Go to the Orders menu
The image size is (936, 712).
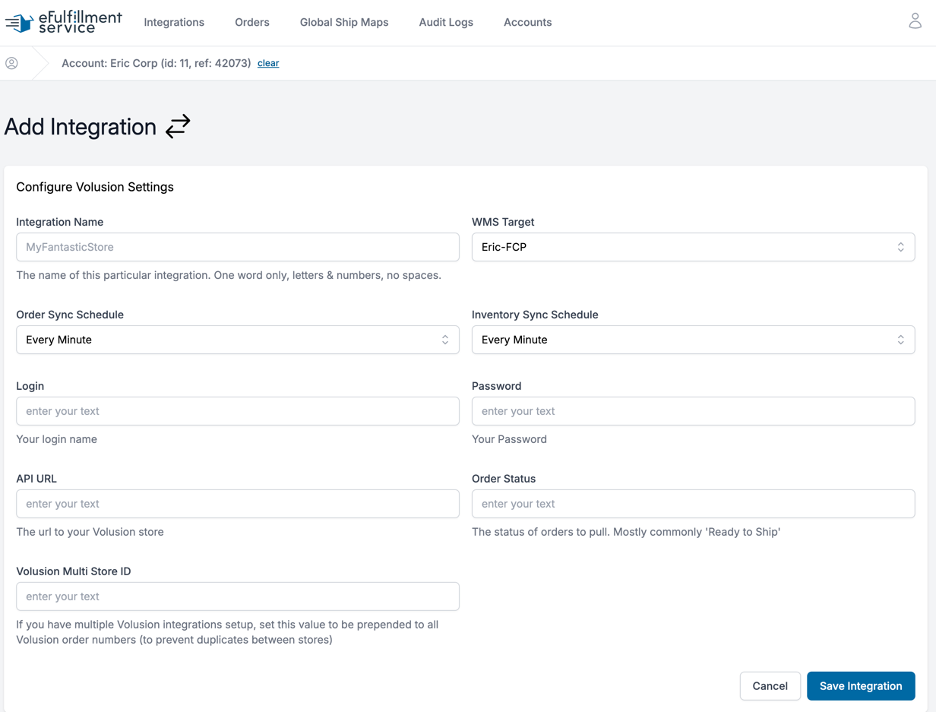tap(252, 22)
